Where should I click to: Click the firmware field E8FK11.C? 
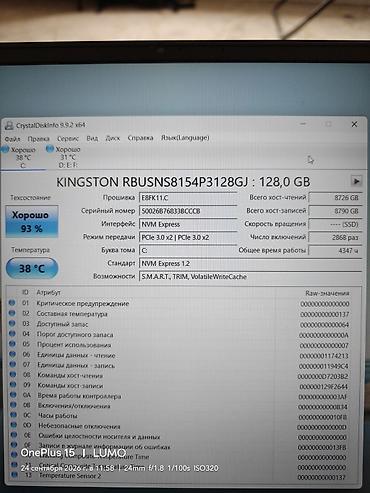coord(188,198)
